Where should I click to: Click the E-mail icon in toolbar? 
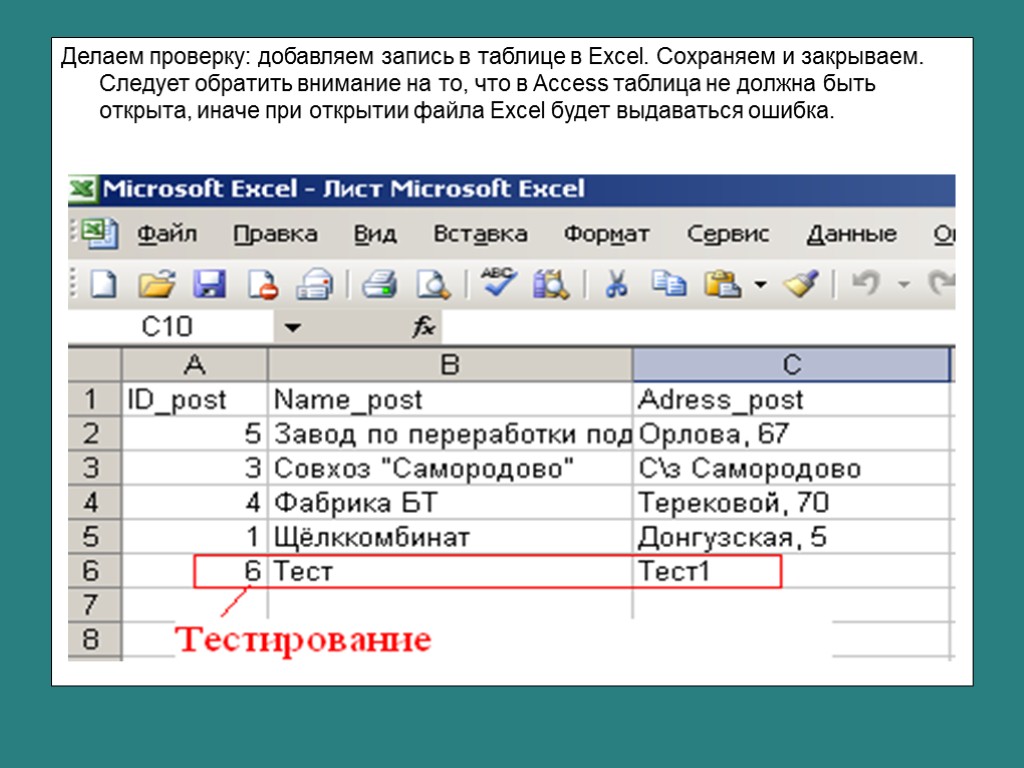click(314, 284)
